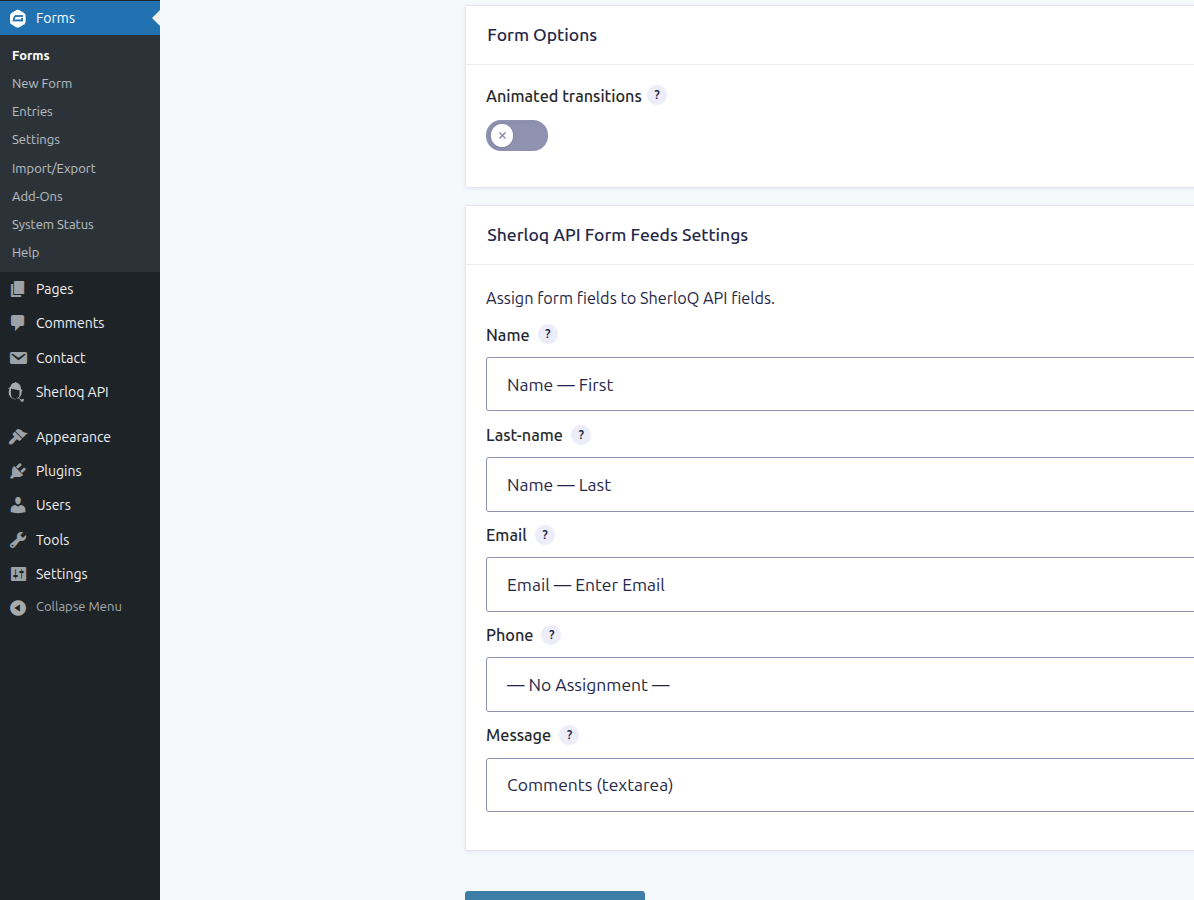Click the Tools wrench icon
This screenshot has height=900, width=1194.
[18, 540]
